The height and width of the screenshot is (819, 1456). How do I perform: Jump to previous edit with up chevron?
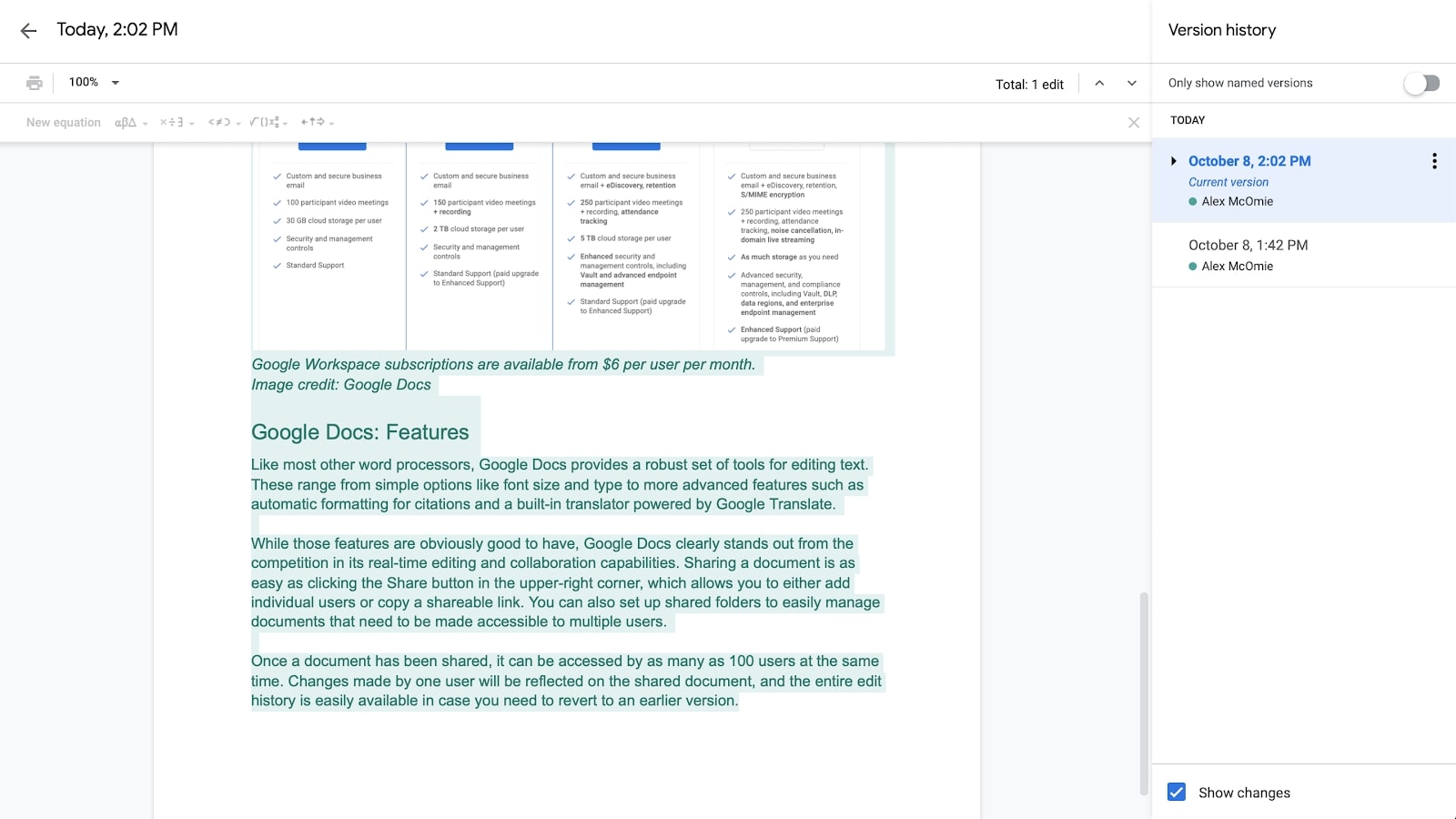click(x=1099, y=83)
